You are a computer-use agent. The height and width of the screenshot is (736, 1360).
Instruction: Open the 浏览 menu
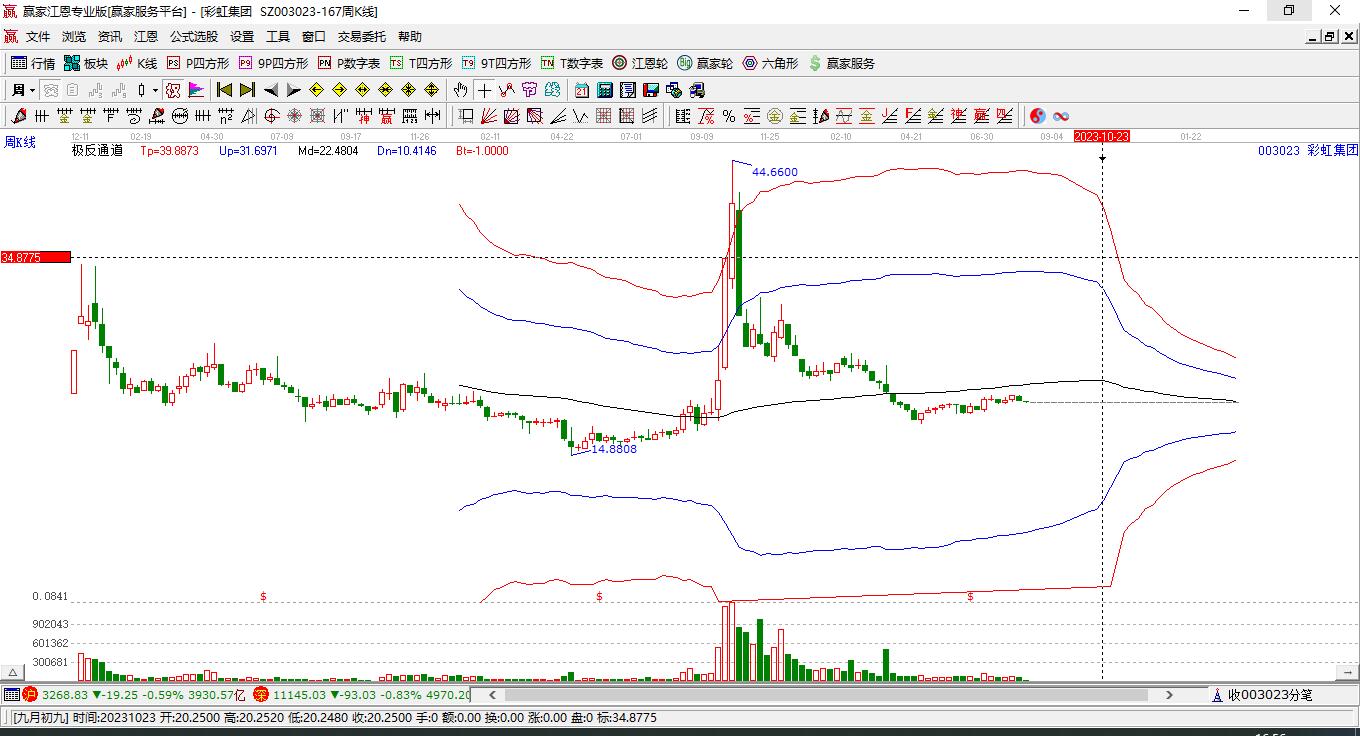point(74,37)
